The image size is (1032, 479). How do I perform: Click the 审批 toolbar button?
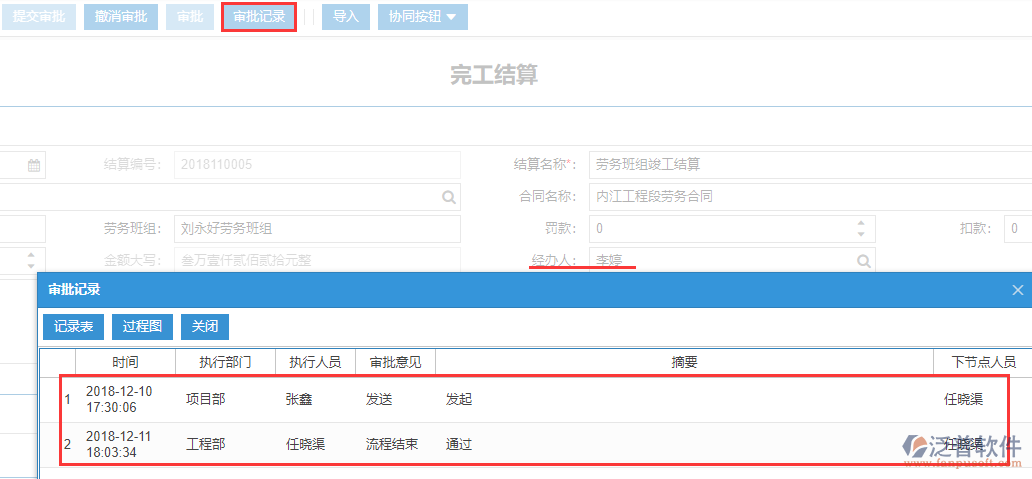point(190,17)
